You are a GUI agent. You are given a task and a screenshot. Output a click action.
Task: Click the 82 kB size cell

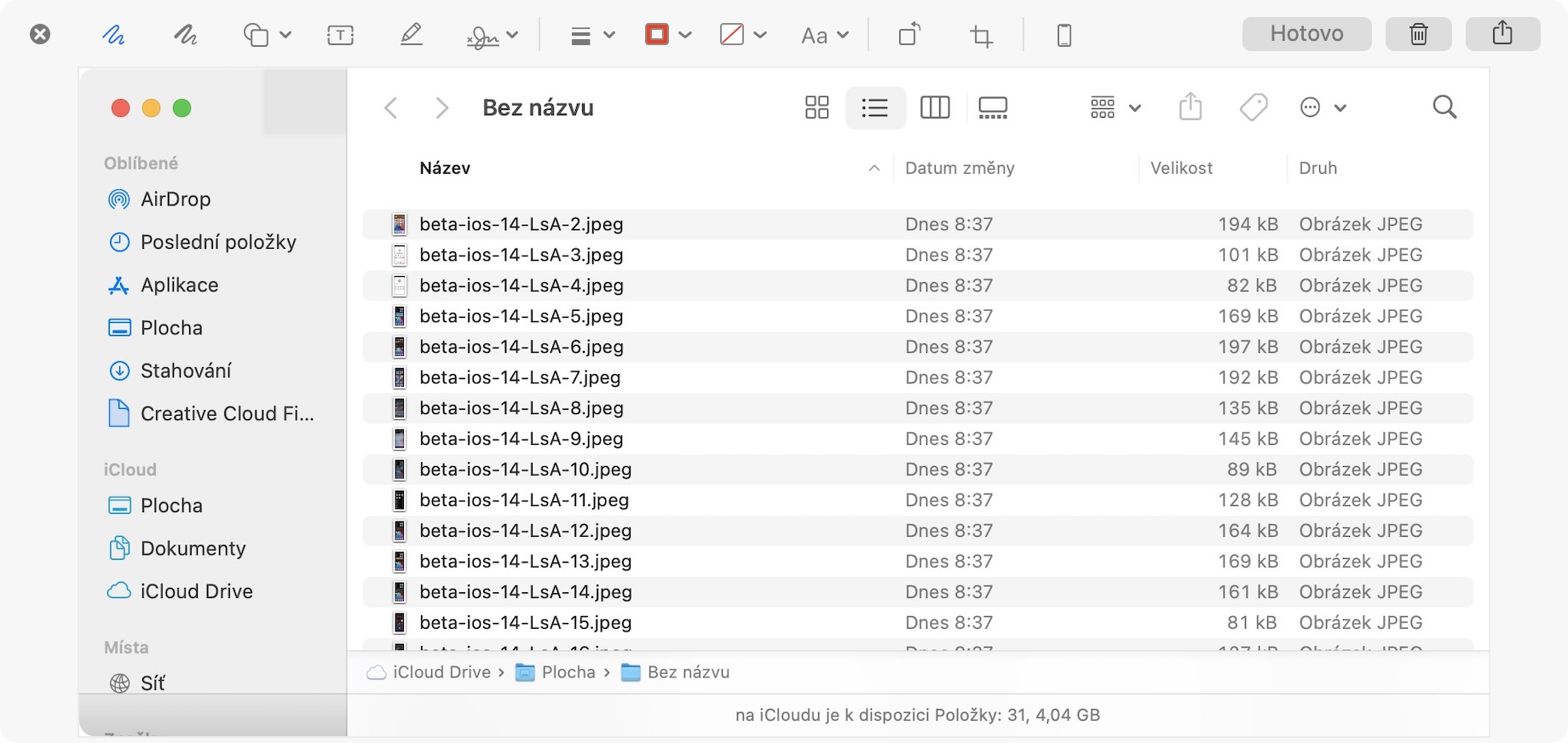(1252, 285)
